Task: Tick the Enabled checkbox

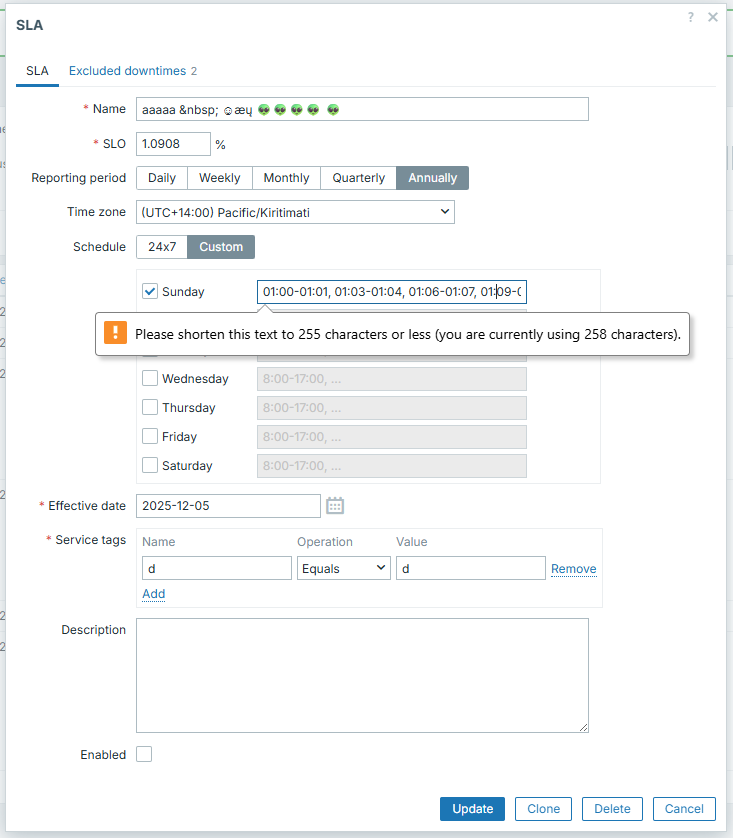Action: coord(144,755)
